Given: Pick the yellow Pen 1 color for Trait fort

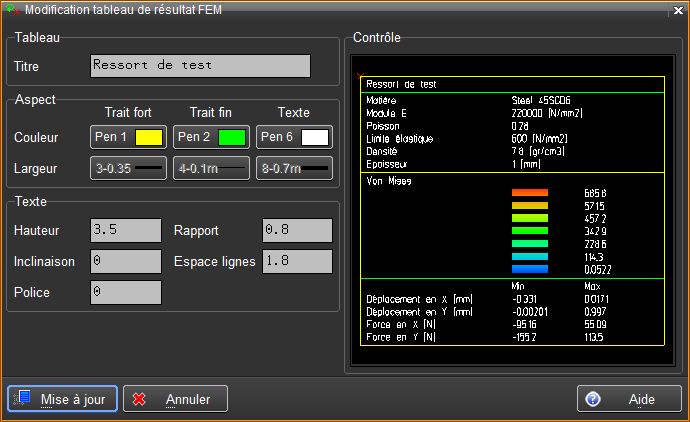Looking at the screenshot, I should pos(128,137).
